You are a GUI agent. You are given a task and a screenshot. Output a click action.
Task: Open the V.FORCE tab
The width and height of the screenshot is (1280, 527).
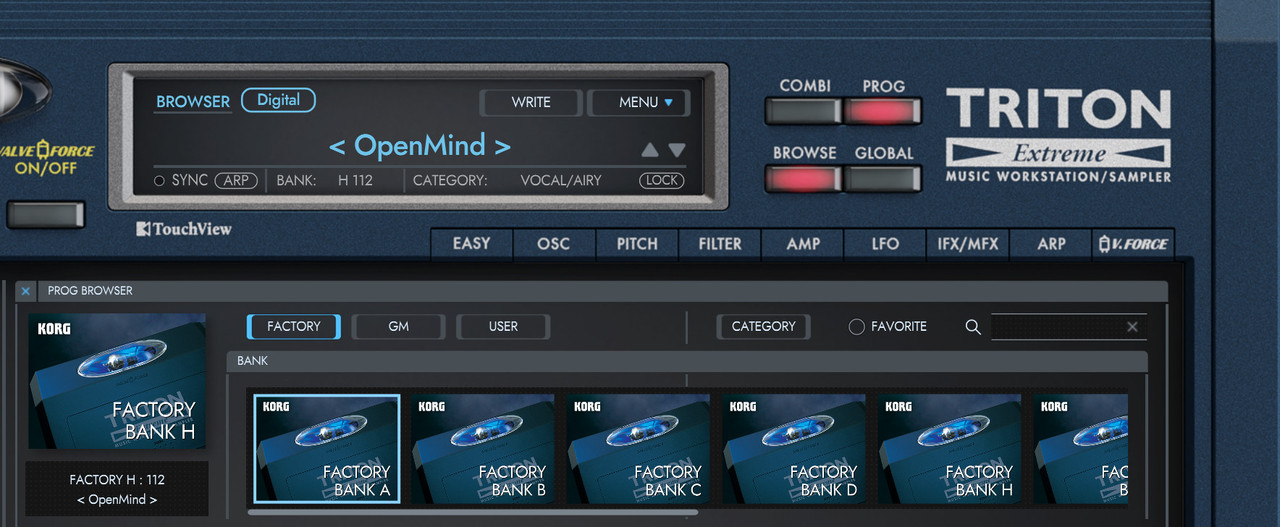1134,244
